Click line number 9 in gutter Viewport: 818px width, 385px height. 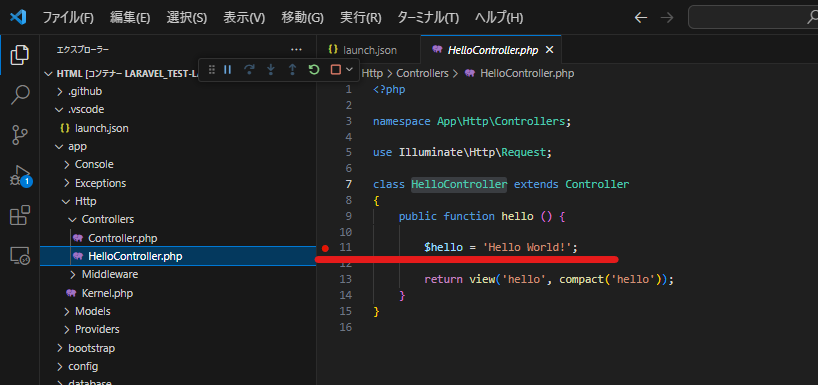click(348, 216)
